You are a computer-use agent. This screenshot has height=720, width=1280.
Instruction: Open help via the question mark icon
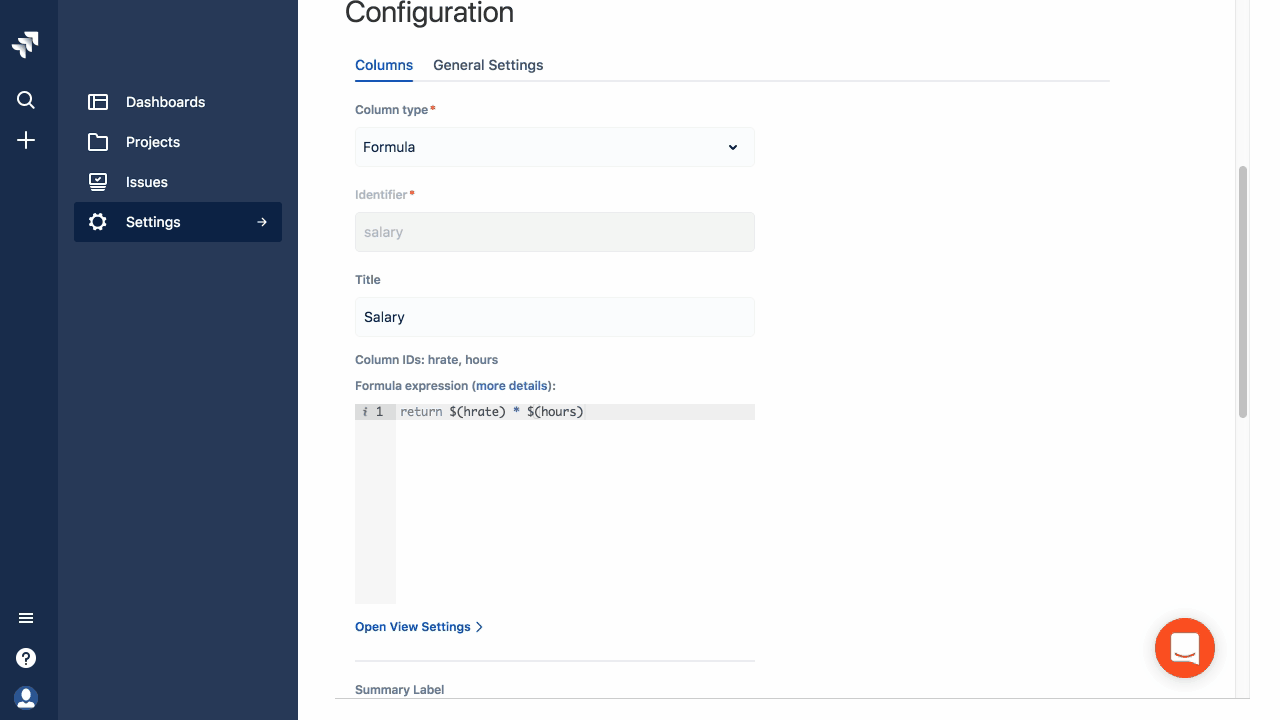pos(26,658)
